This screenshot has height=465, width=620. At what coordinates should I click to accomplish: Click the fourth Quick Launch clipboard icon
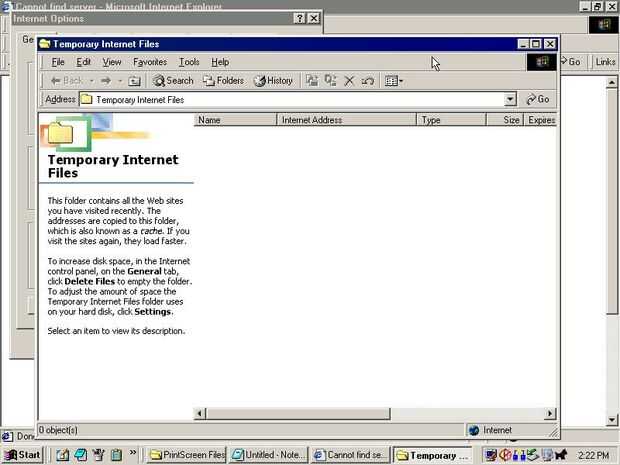[116, 455]
